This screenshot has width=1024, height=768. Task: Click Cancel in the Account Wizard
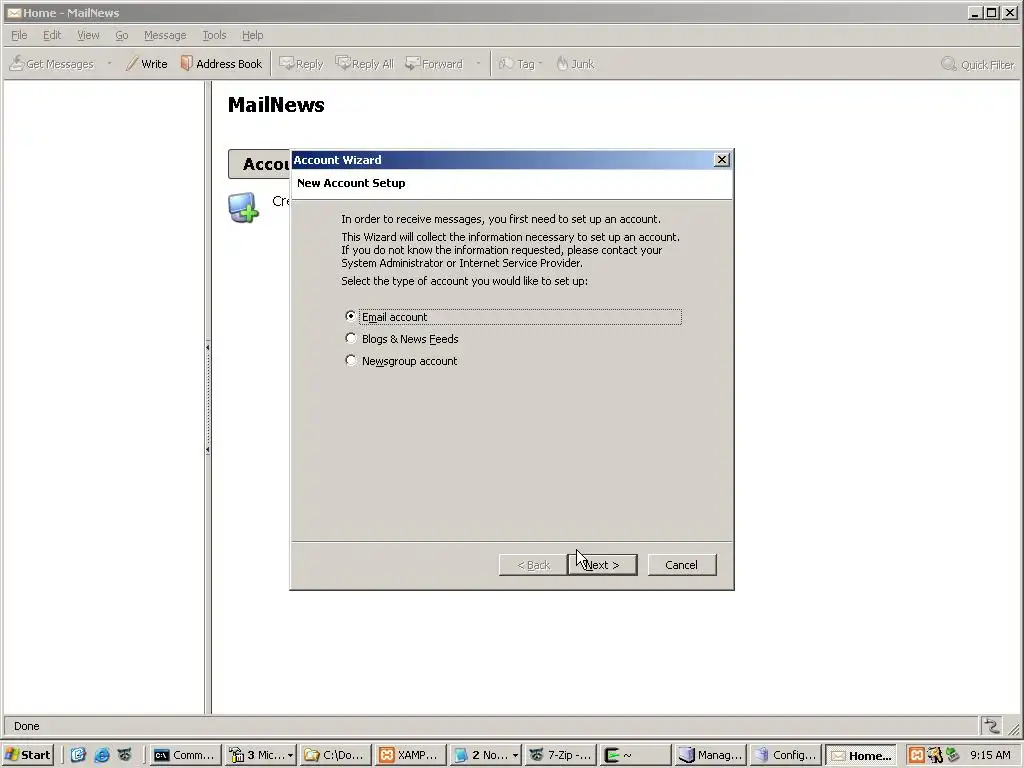(681, 565)
